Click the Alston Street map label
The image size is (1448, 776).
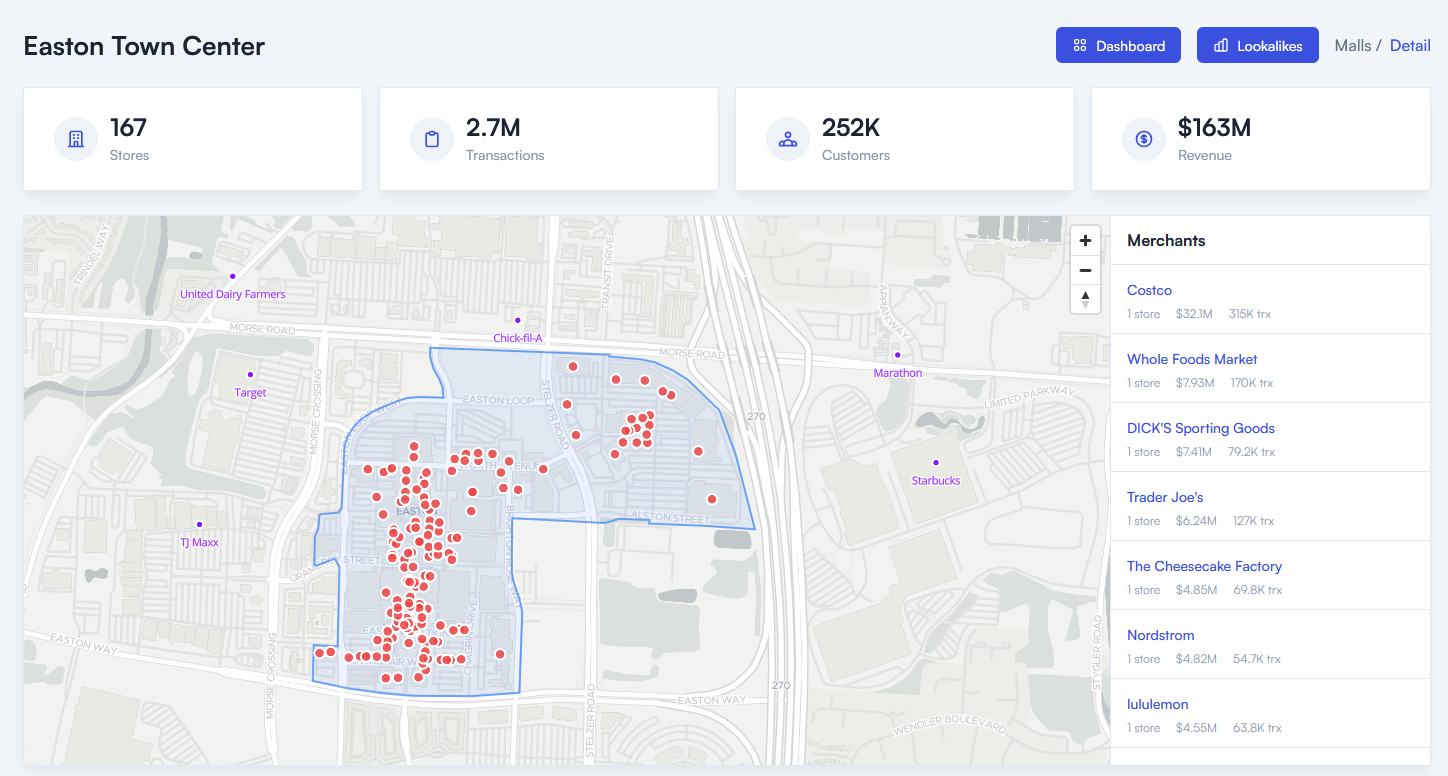click(x=669, y=517)
